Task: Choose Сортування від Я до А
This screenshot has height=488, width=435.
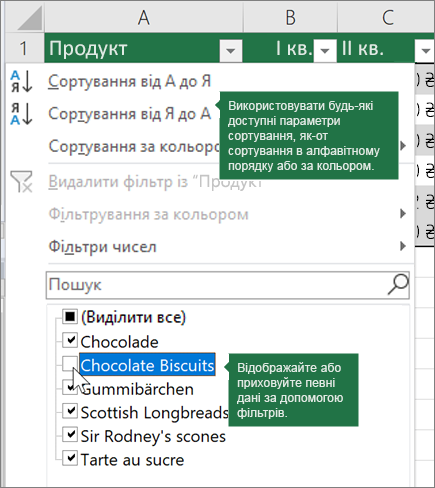Action: click(x=130, y=114)
